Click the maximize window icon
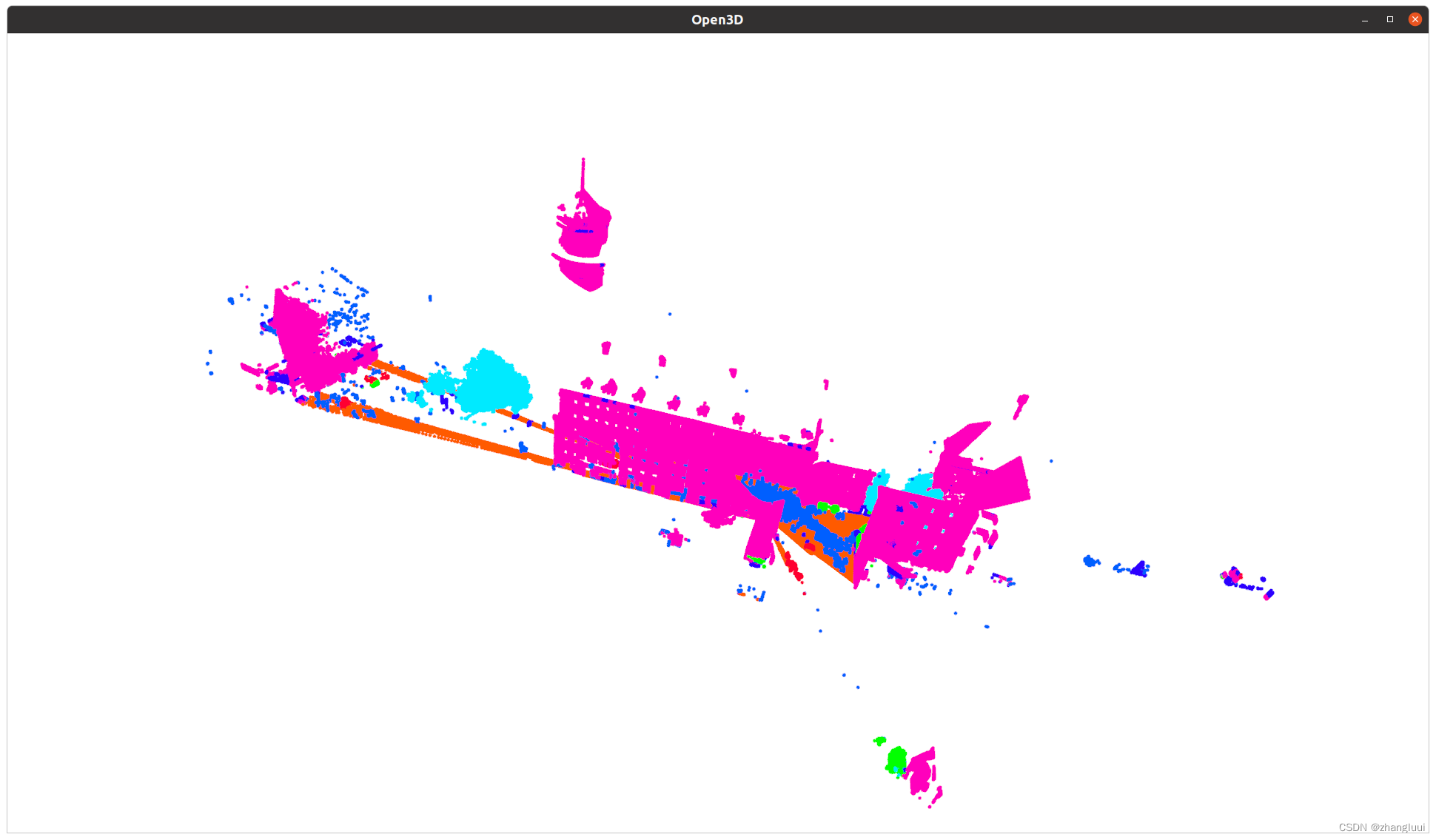The image size is (1436, 840). click(1389, 19)
